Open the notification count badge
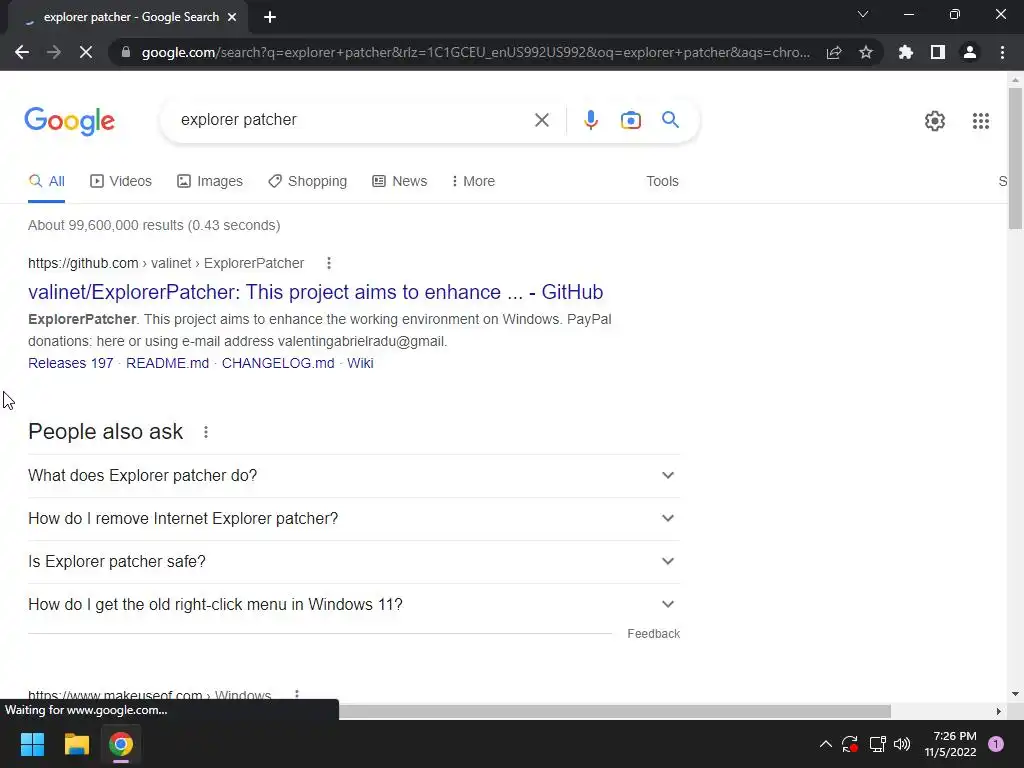This screenshot has width=1024, height=768. pyautogui.click(x=996, y=744)
